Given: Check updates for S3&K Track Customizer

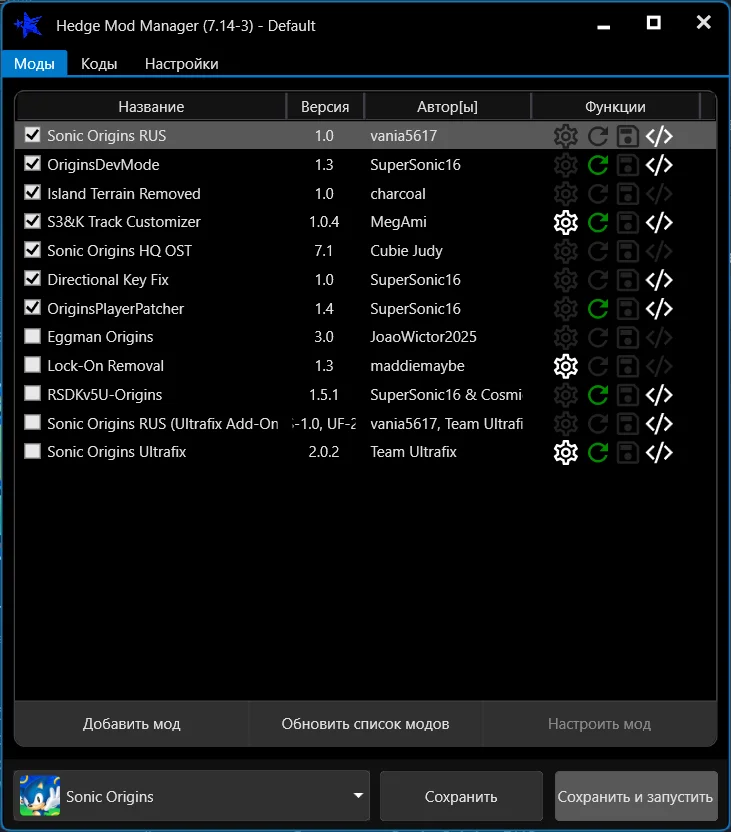Looking at the screenshot, I should 598,222.
